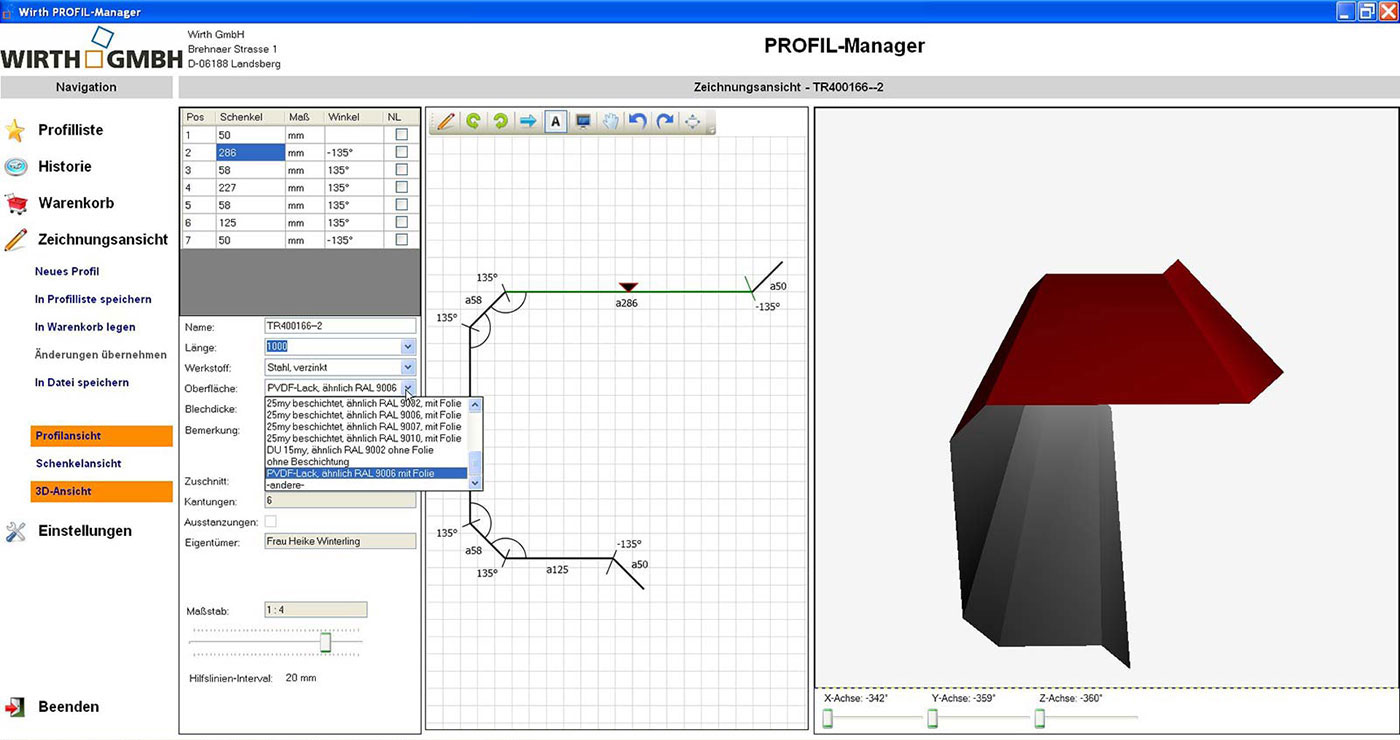This screenshot has height=740, width=1400.
Task: Select the pencil draw tool in toolbar
Action: click(x=446, y=121)
